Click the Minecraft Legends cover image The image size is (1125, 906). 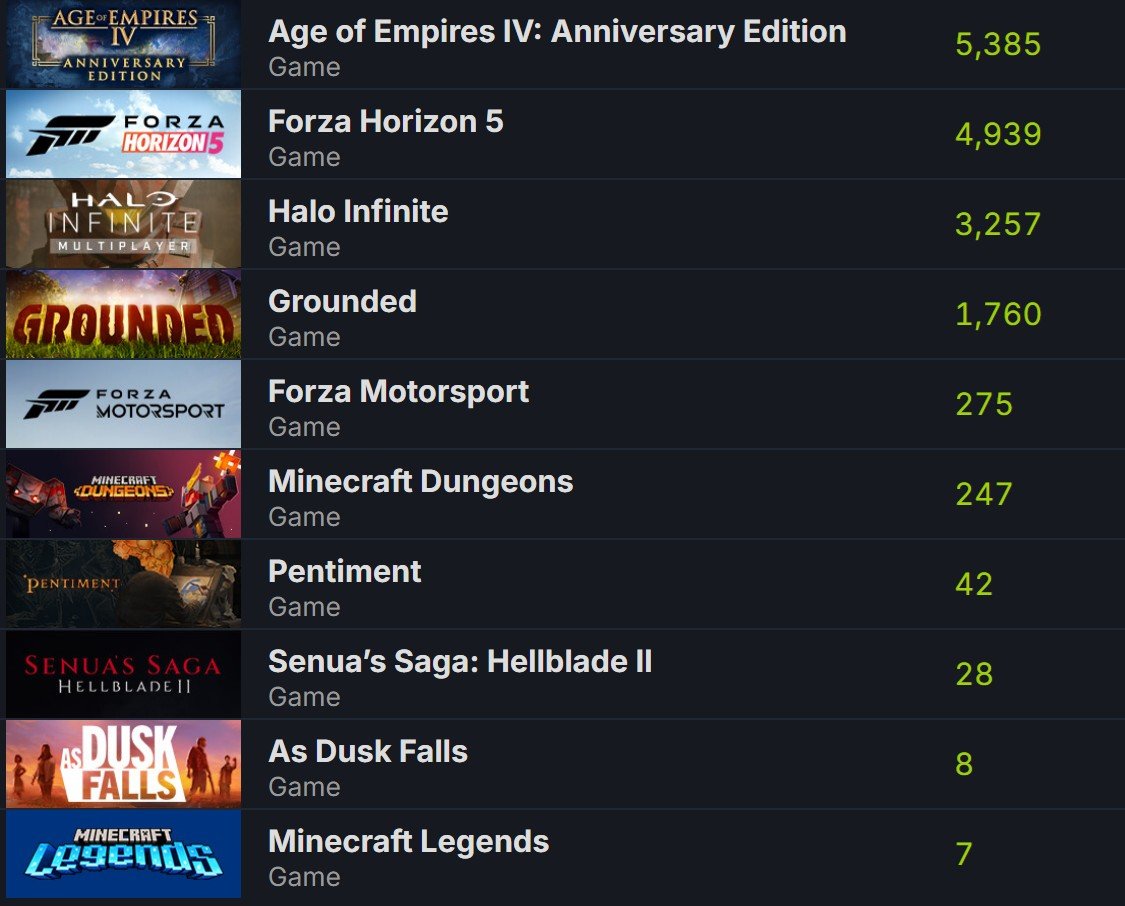tap(123, 854)
